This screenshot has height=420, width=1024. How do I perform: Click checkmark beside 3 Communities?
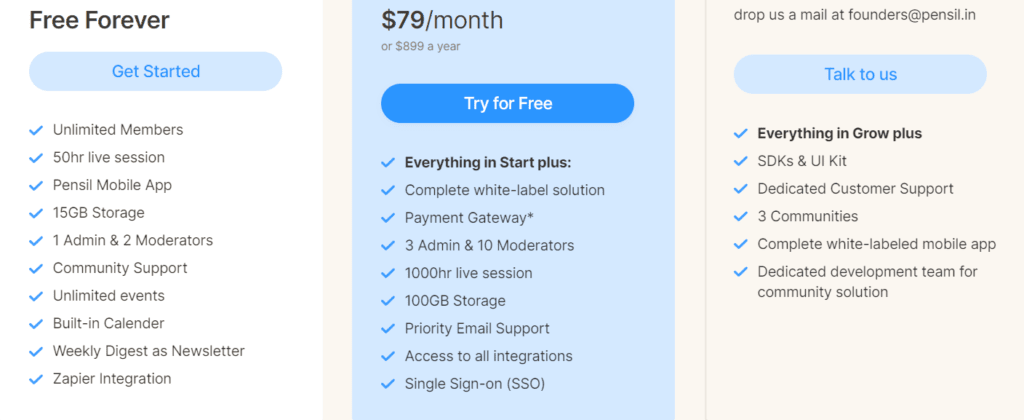pos(741,216)
